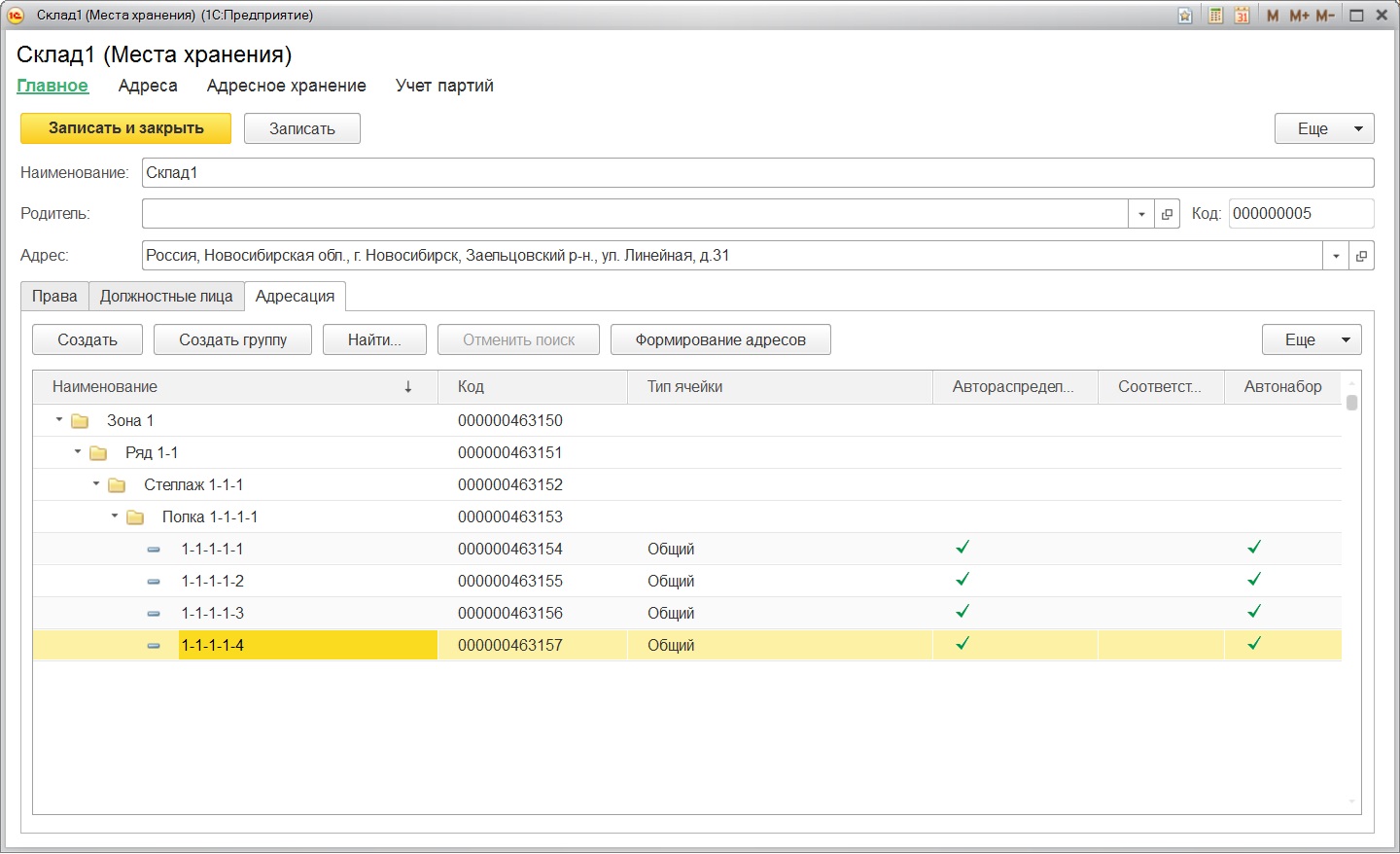
Task: Click the Стеллаж 1-1-1 folder icon
Action: [x=117, y=485]
